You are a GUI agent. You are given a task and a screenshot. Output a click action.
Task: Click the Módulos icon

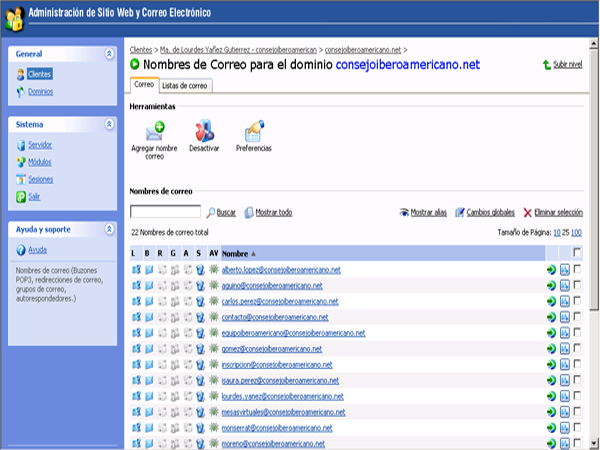pos(21,162)
